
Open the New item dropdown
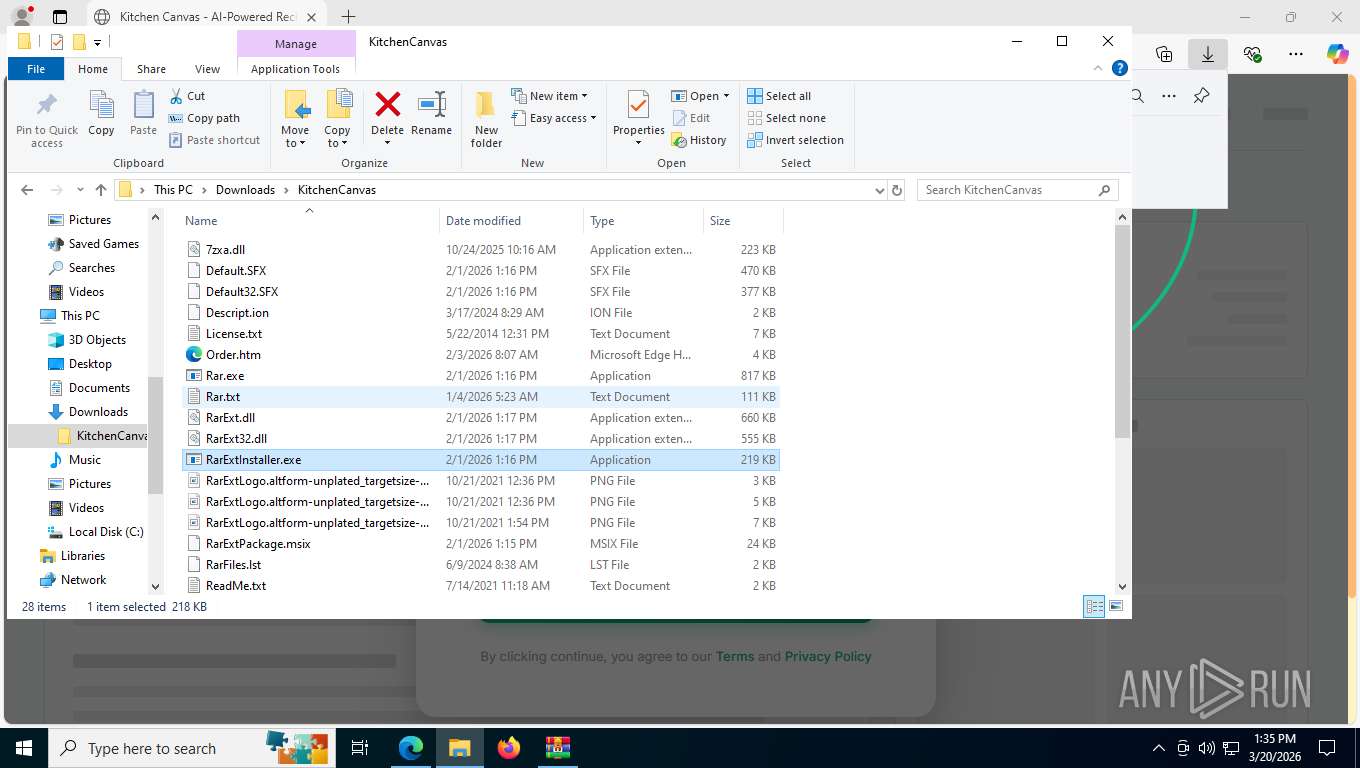(x=549, y=96)
